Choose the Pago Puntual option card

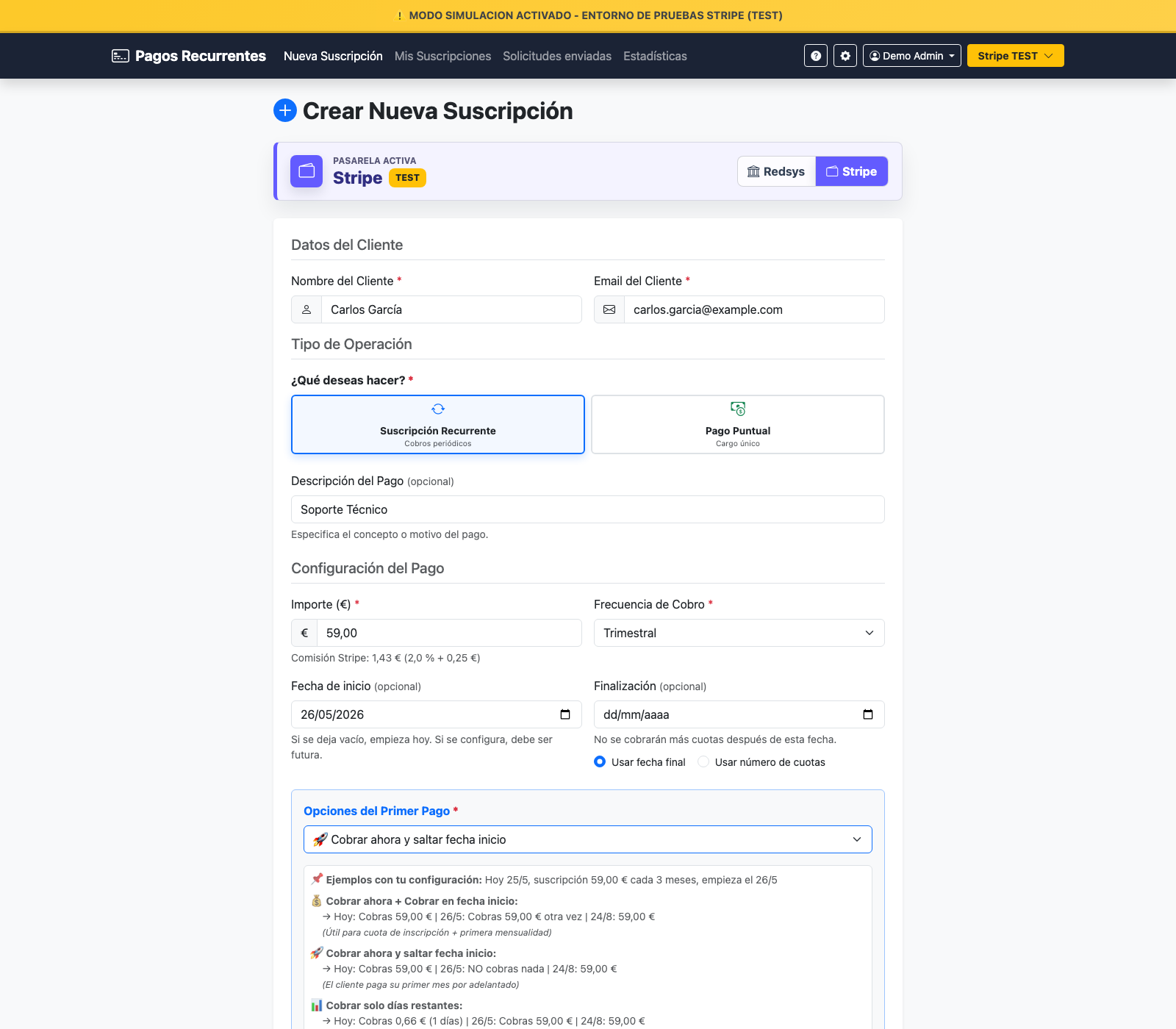click(738, 424)
